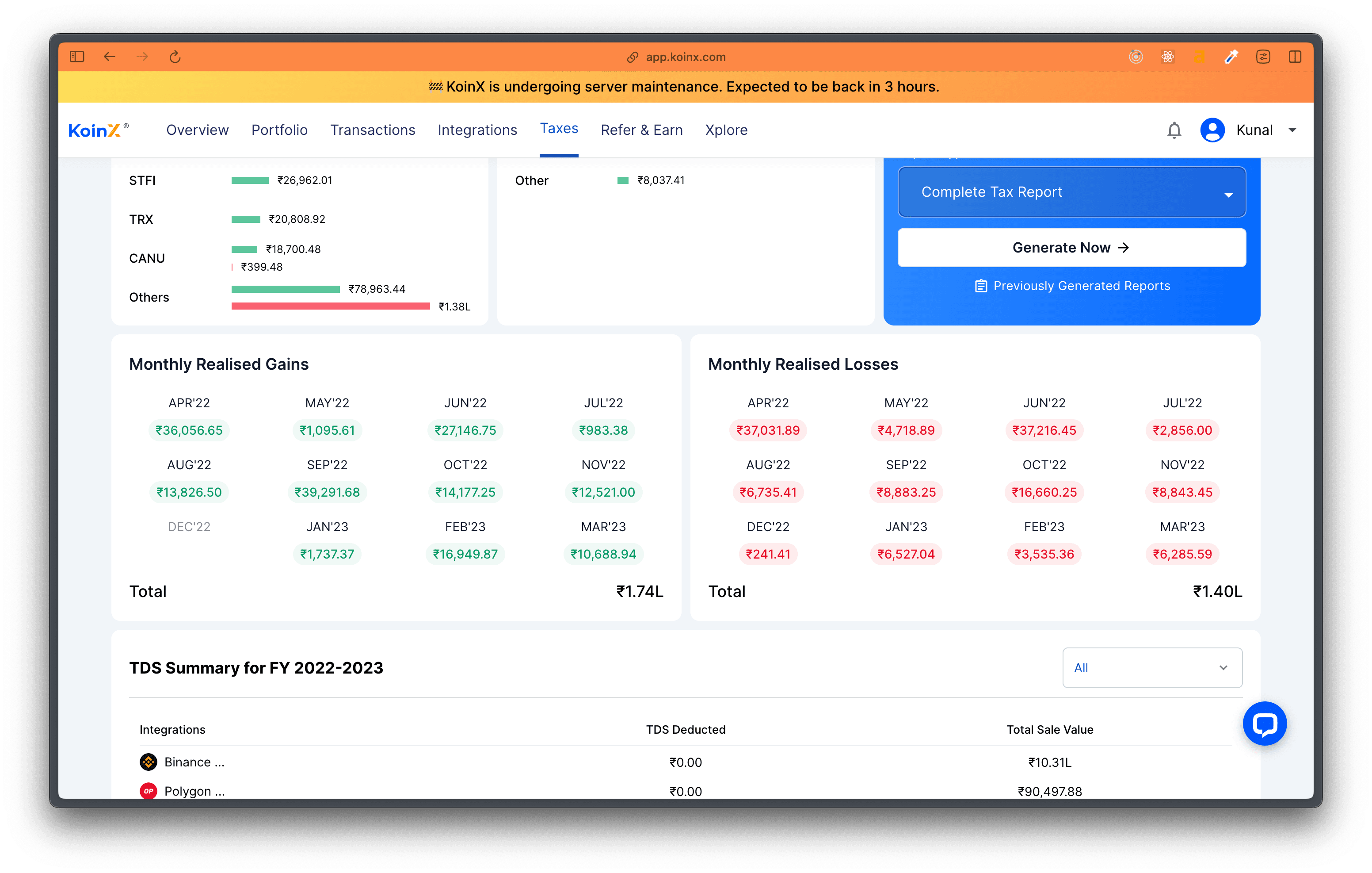Image resolution: width=1372 pixels, height=873 pixels.
Task: Switch to the Portfolio tab
Action: [x=279, y=130]
